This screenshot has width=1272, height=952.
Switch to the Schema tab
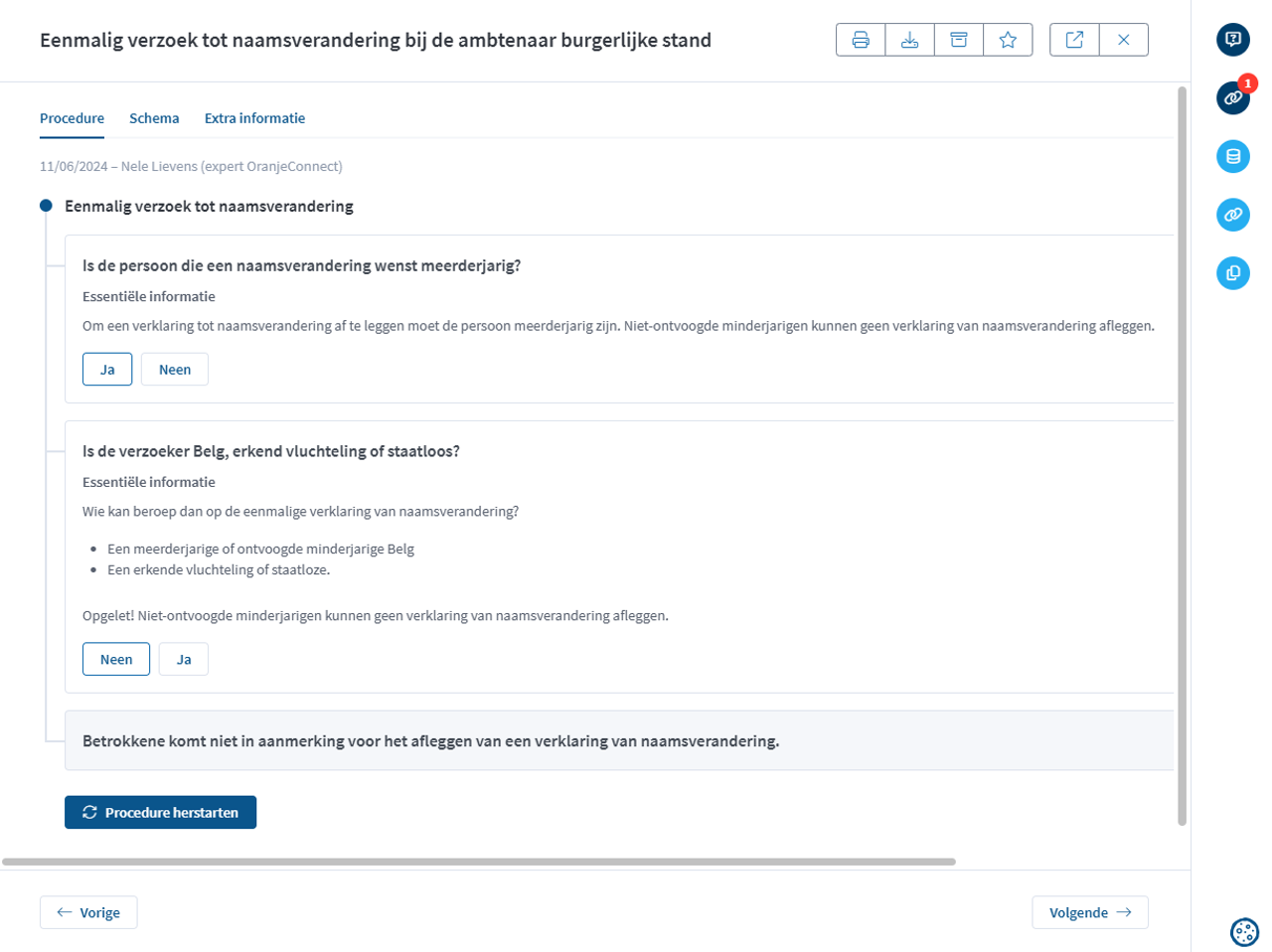(x=154, y=118)
